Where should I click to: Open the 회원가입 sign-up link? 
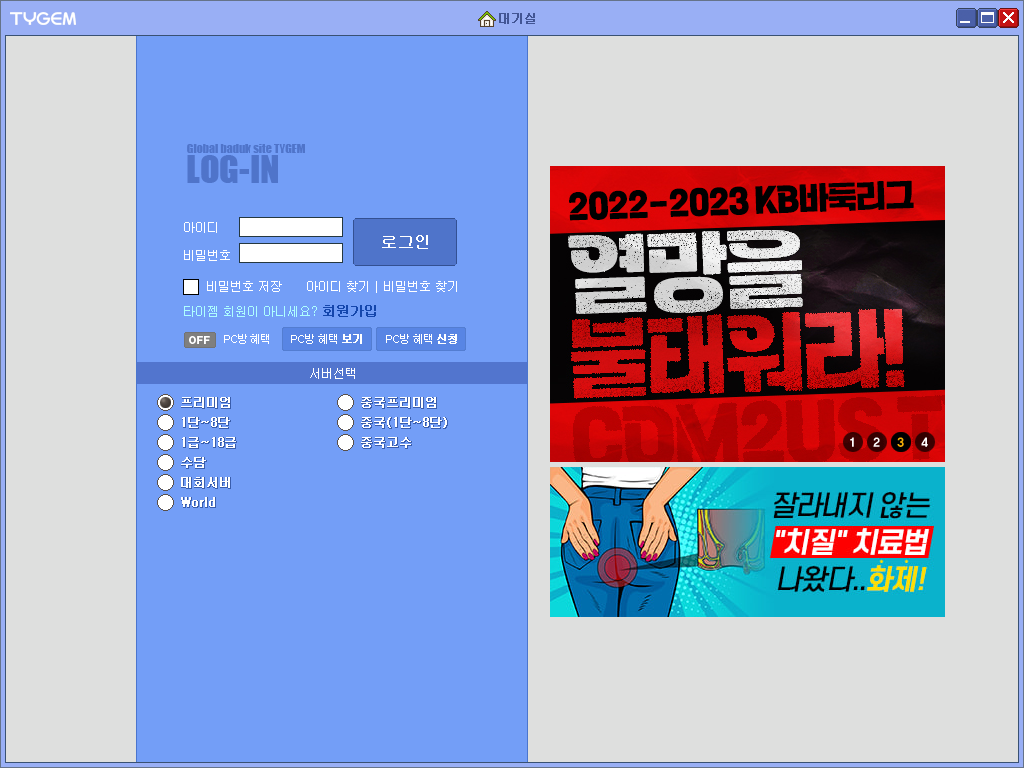pyautogui.click(x=349, y=311)
